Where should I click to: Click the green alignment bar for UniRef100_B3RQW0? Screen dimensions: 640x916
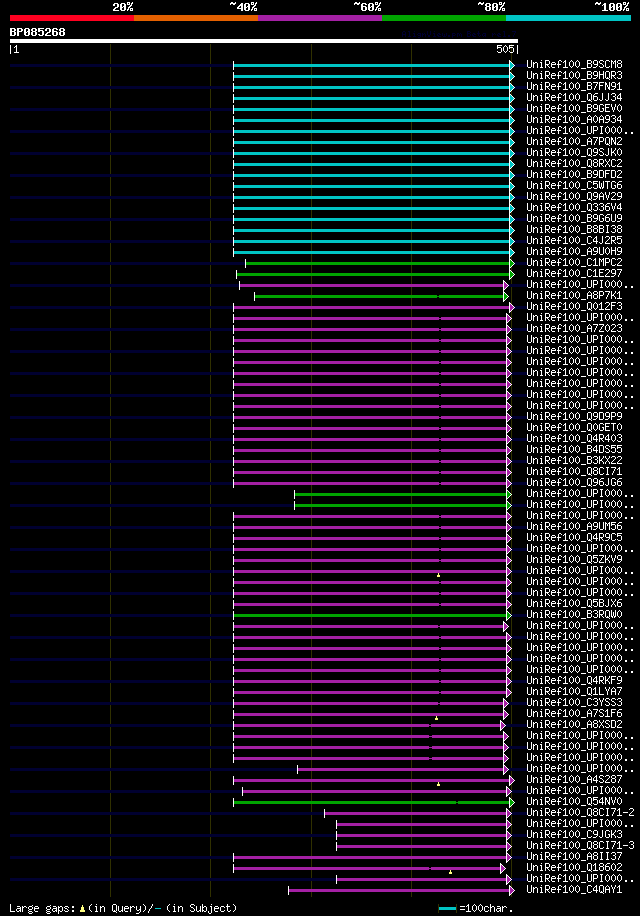372,615
